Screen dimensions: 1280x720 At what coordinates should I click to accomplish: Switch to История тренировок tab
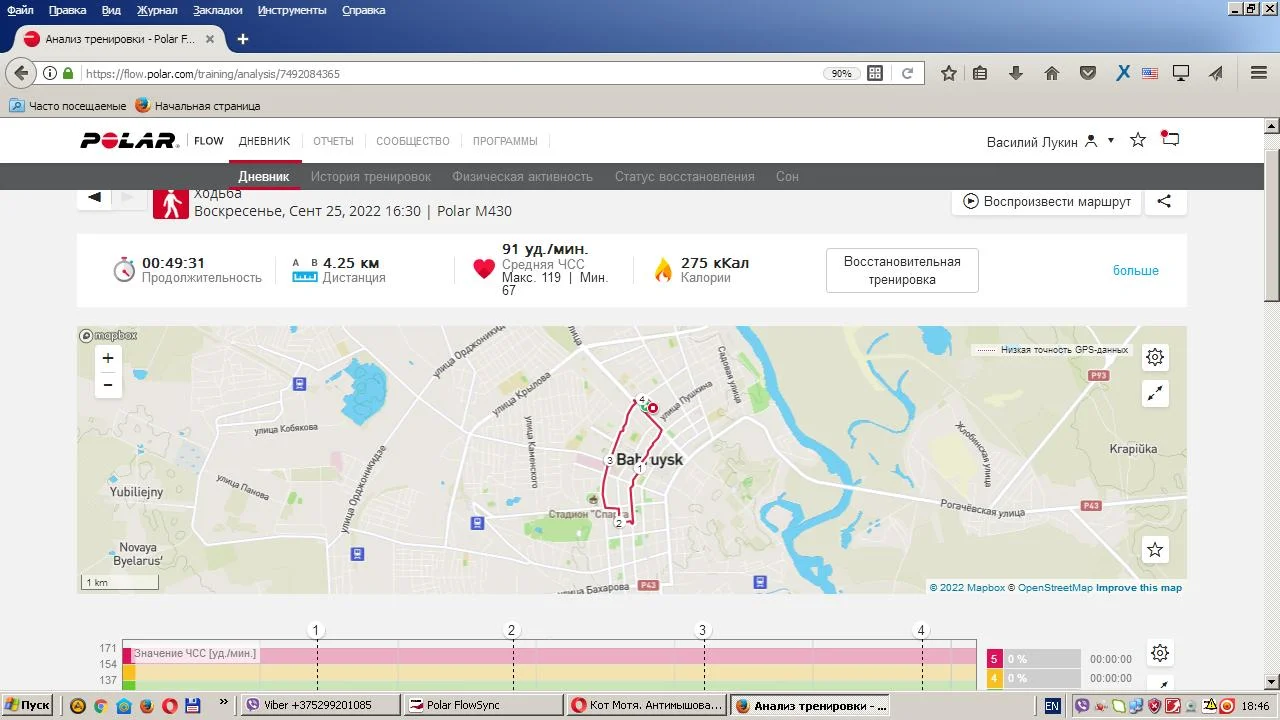[371, 176]
